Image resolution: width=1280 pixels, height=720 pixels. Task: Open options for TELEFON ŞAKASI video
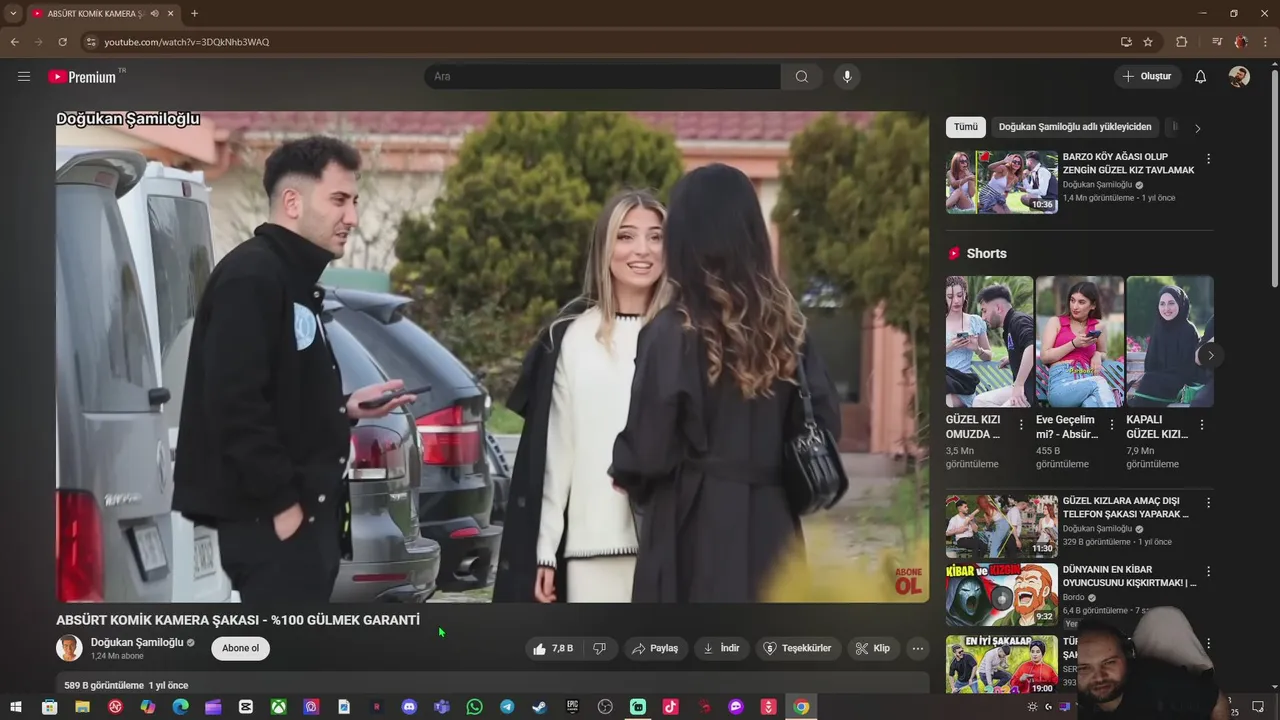pyautogui.click(x=1208, y=503)
